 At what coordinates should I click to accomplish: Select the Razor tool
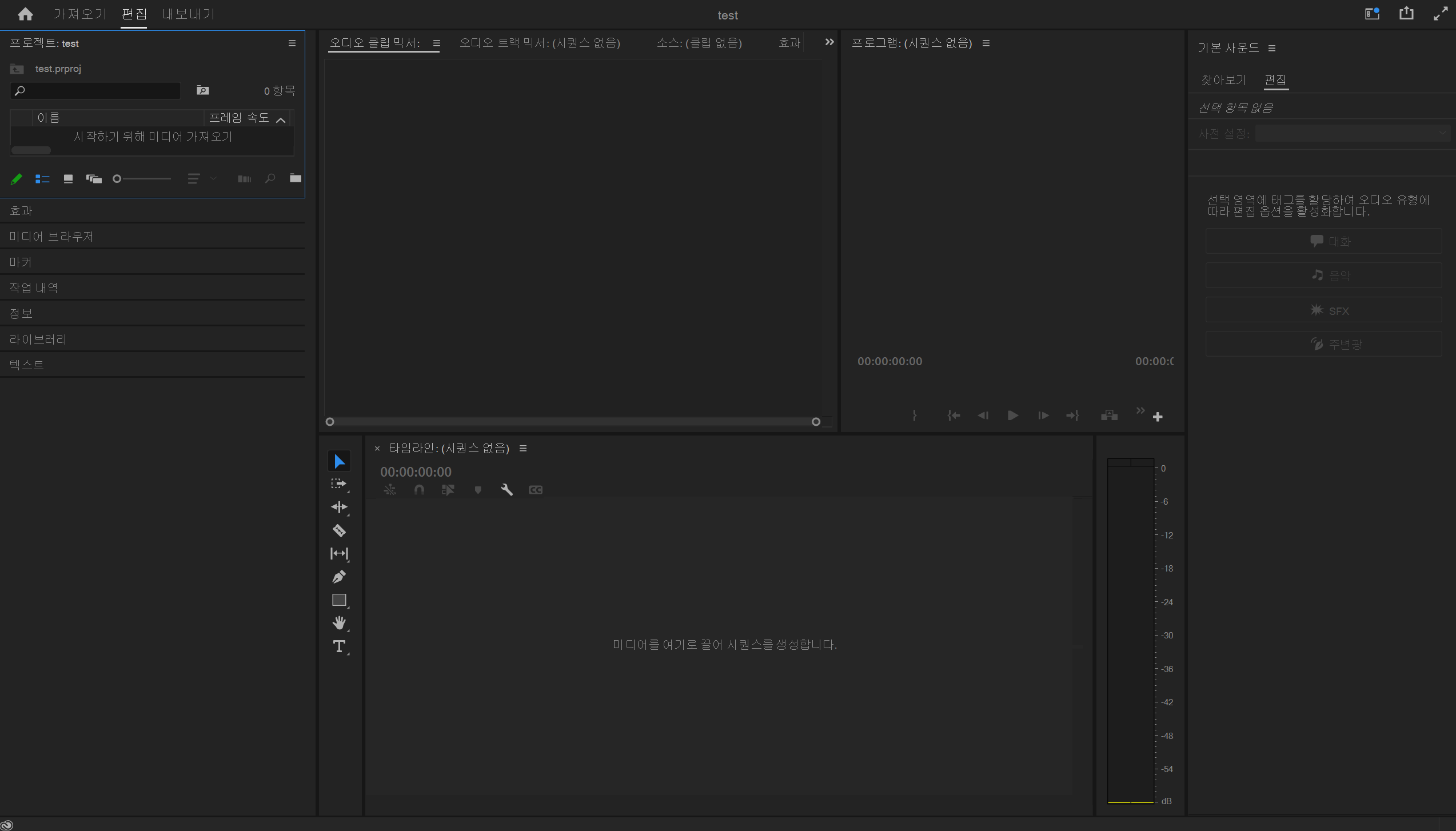click(x=339, y=530)
